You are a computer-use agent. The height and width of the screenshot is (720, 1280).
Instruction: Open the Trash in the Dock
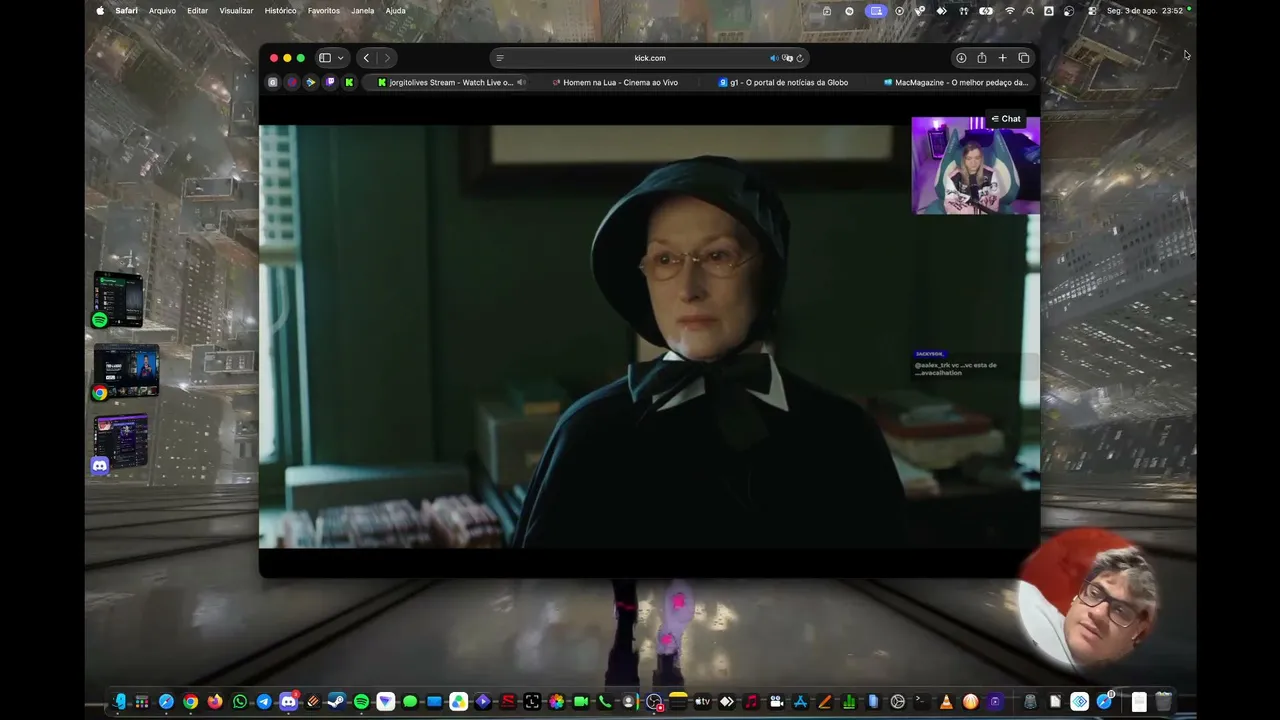point(1163,702)
